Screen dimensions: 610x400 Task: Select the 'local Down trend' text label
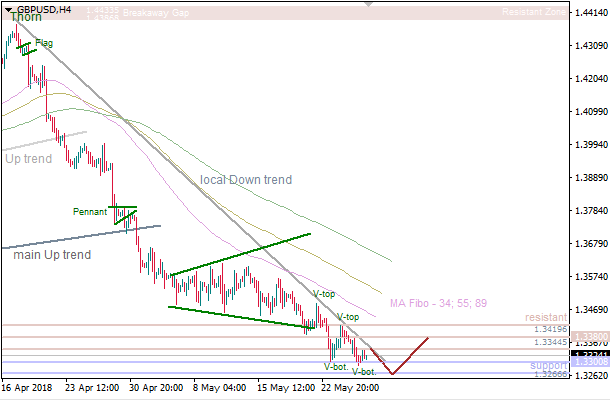click(x=246, y=180)
